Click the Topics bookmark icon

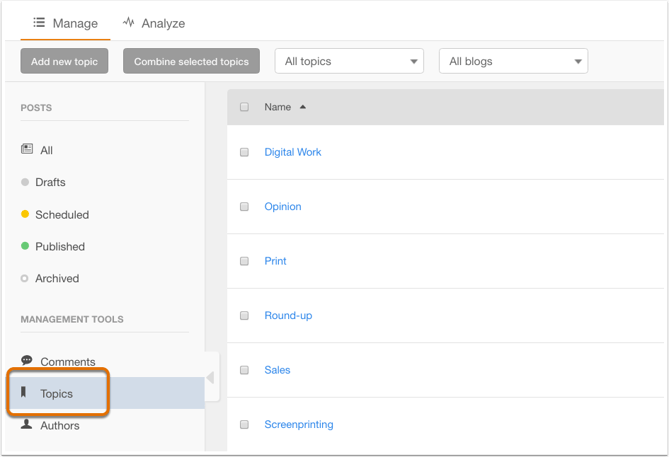click(25, 393)
